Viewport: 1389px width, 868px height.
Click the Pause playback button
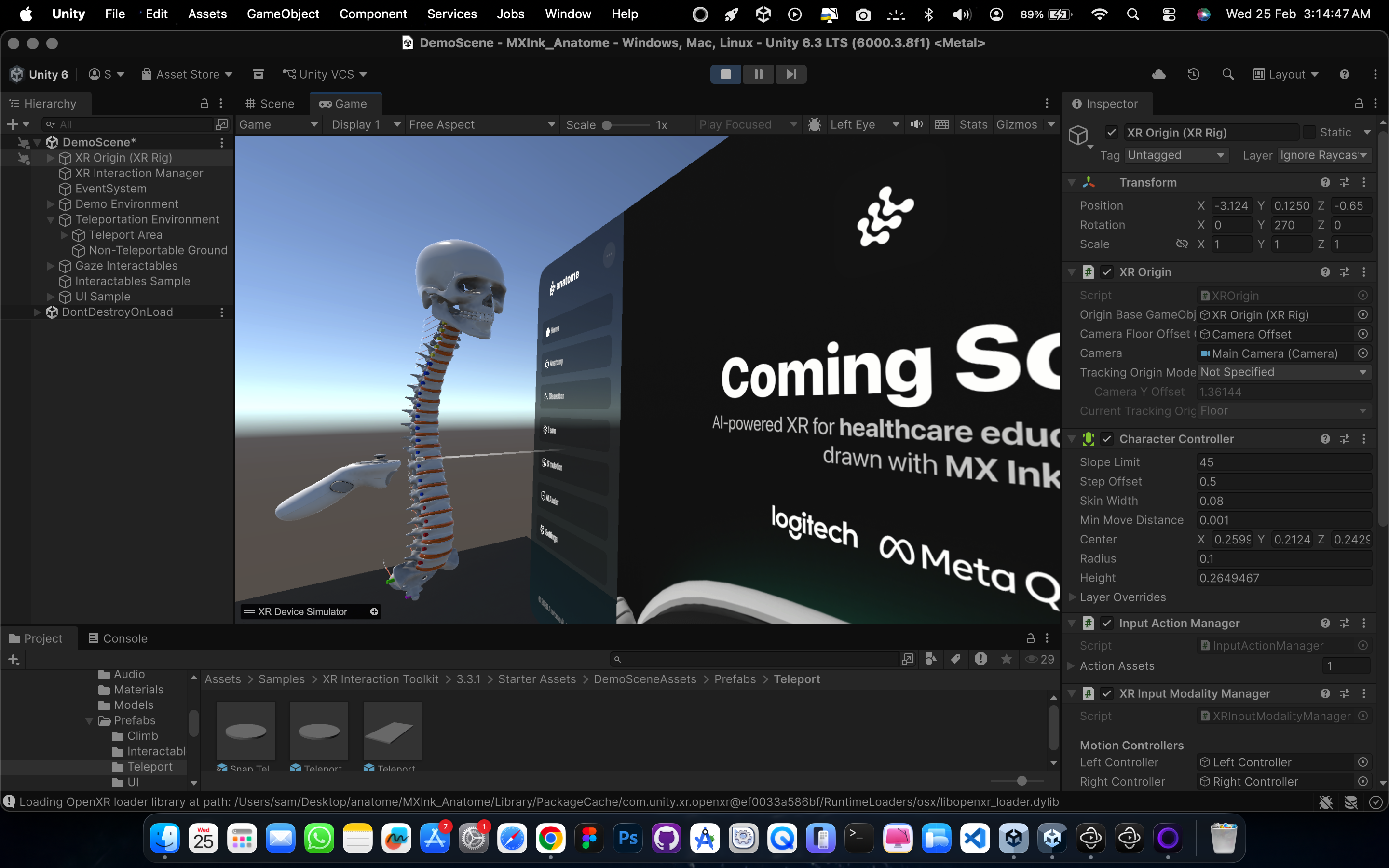point(758,74)
